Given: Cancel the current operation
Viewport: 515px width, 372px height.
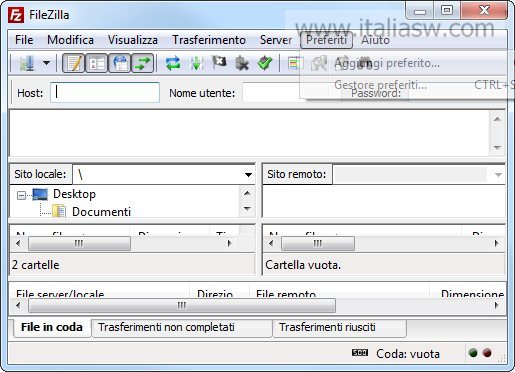Looking at the screenshot, I should click(x=219, y=63).
